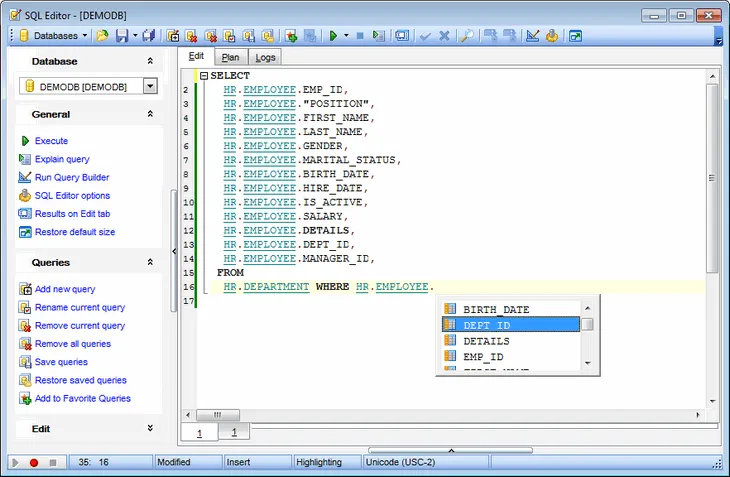The width and height of the screenshot is (730, 477).
Task: Switch to the Logs tab
Action: 265,57
